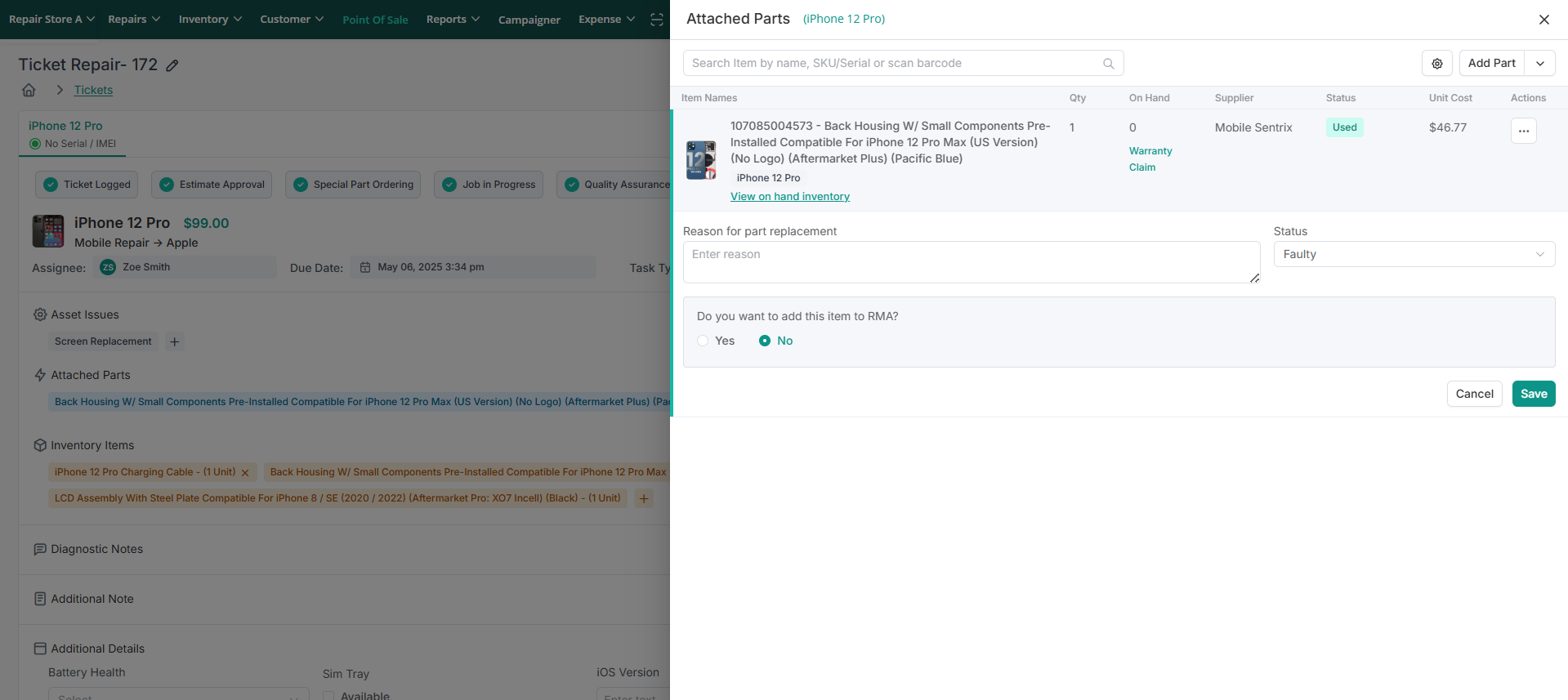The image size is (1568, 700).
Task: Click the attached Back Housing part in ticket
Action: (x=360, y=402)
